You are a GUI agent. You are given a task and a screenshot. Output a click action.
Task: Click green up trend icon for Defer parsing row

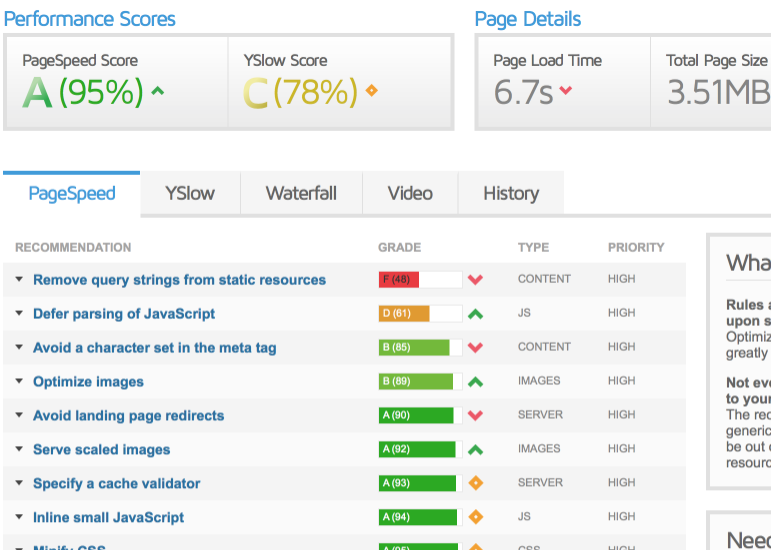[x=475, y=314]
